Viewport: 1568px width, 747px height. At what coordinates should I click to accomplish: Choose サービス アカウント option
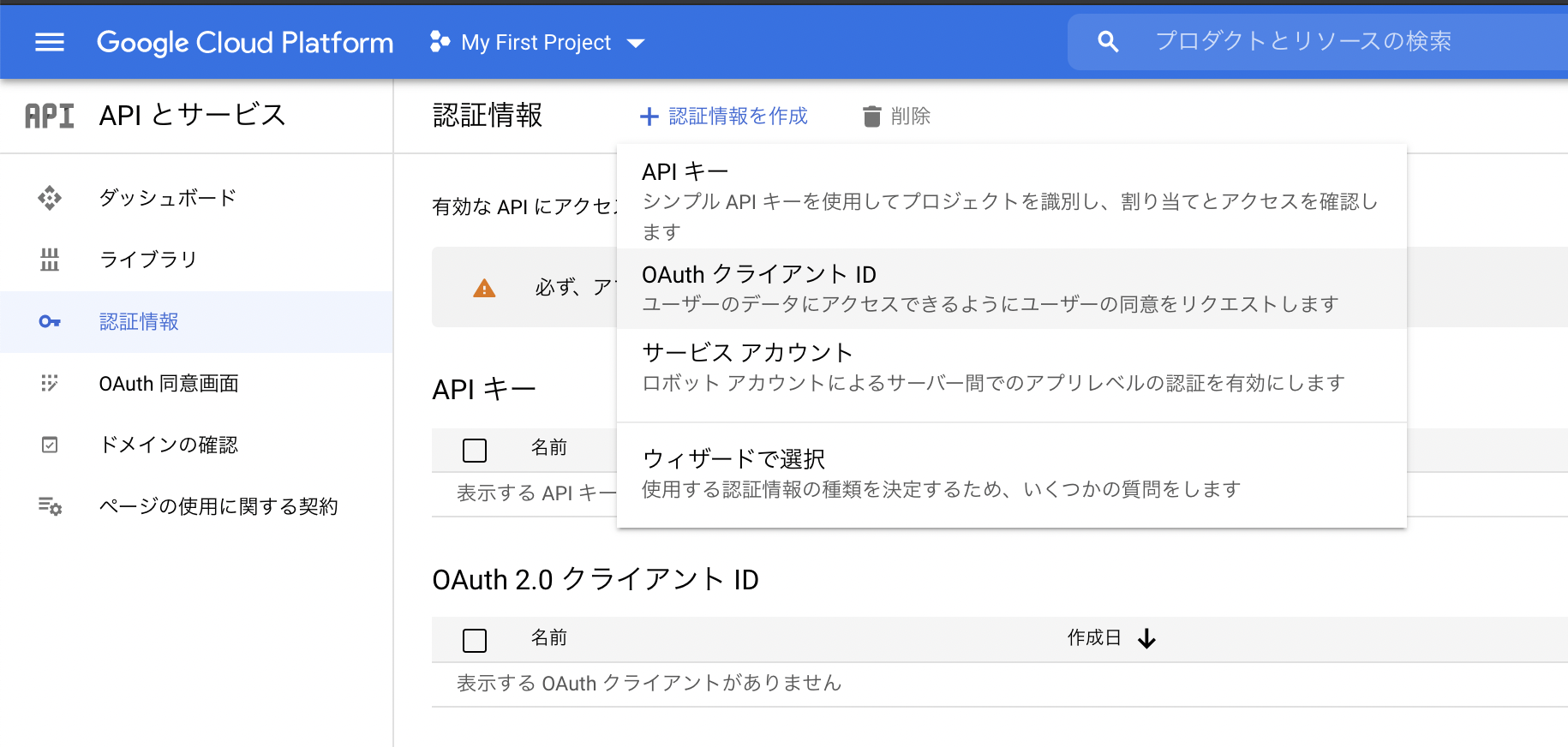[1011, 368]
